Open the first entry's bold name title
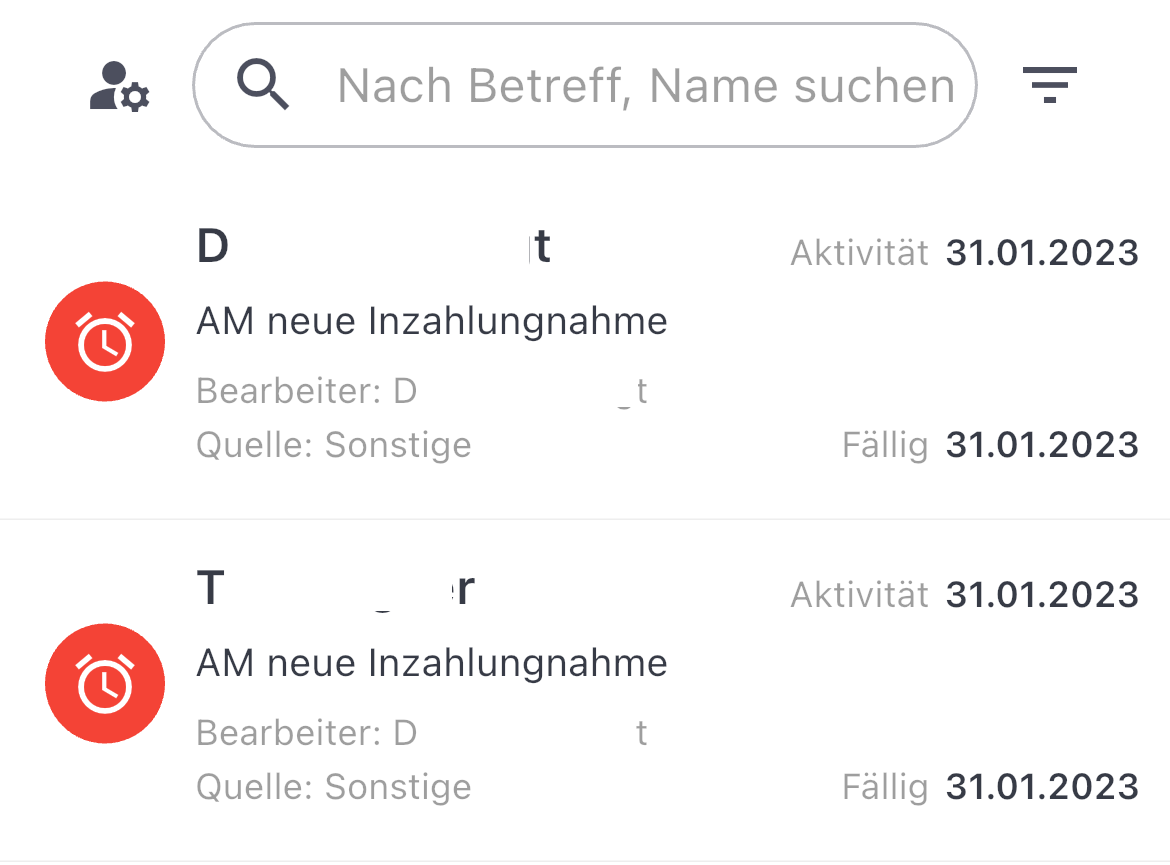 (374, 248)
